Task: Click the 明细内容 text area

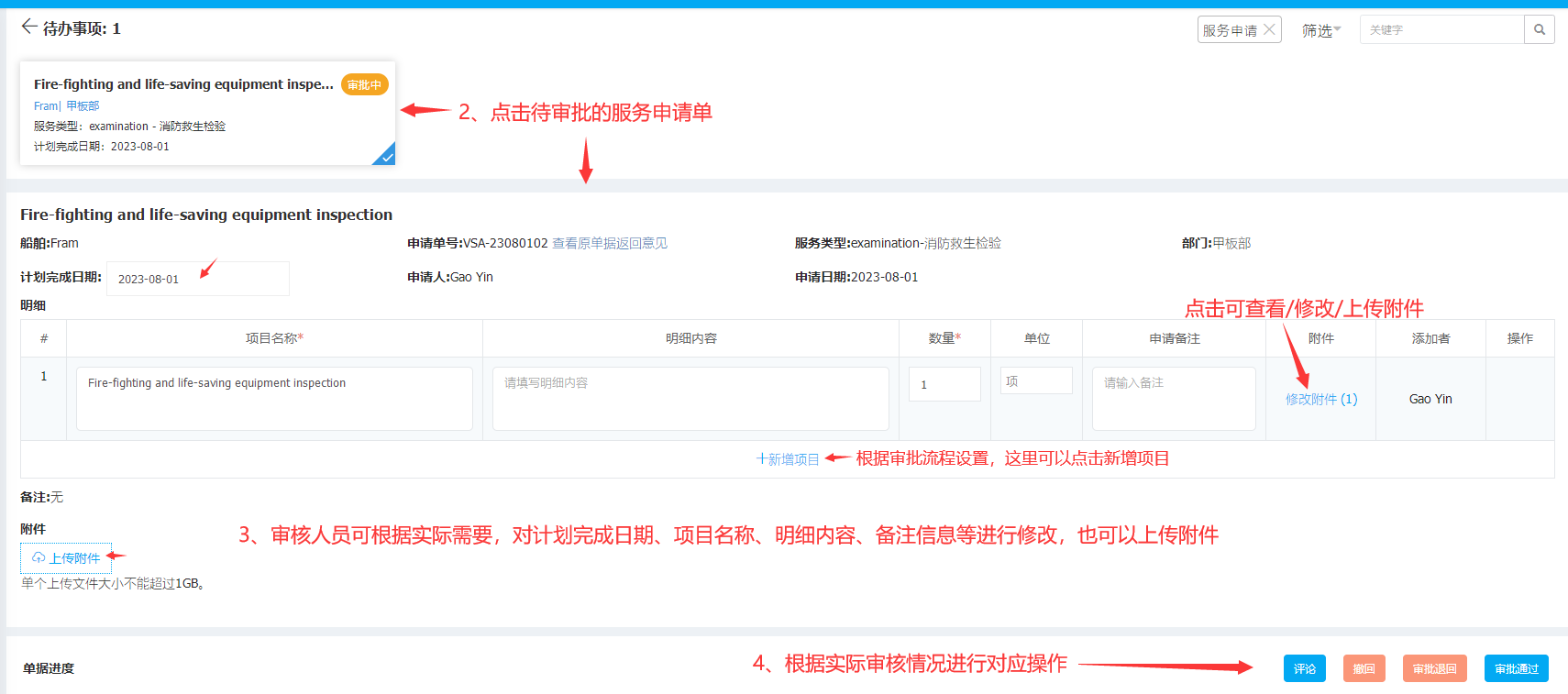Action: pyautogui.click(x=690, y=399)
